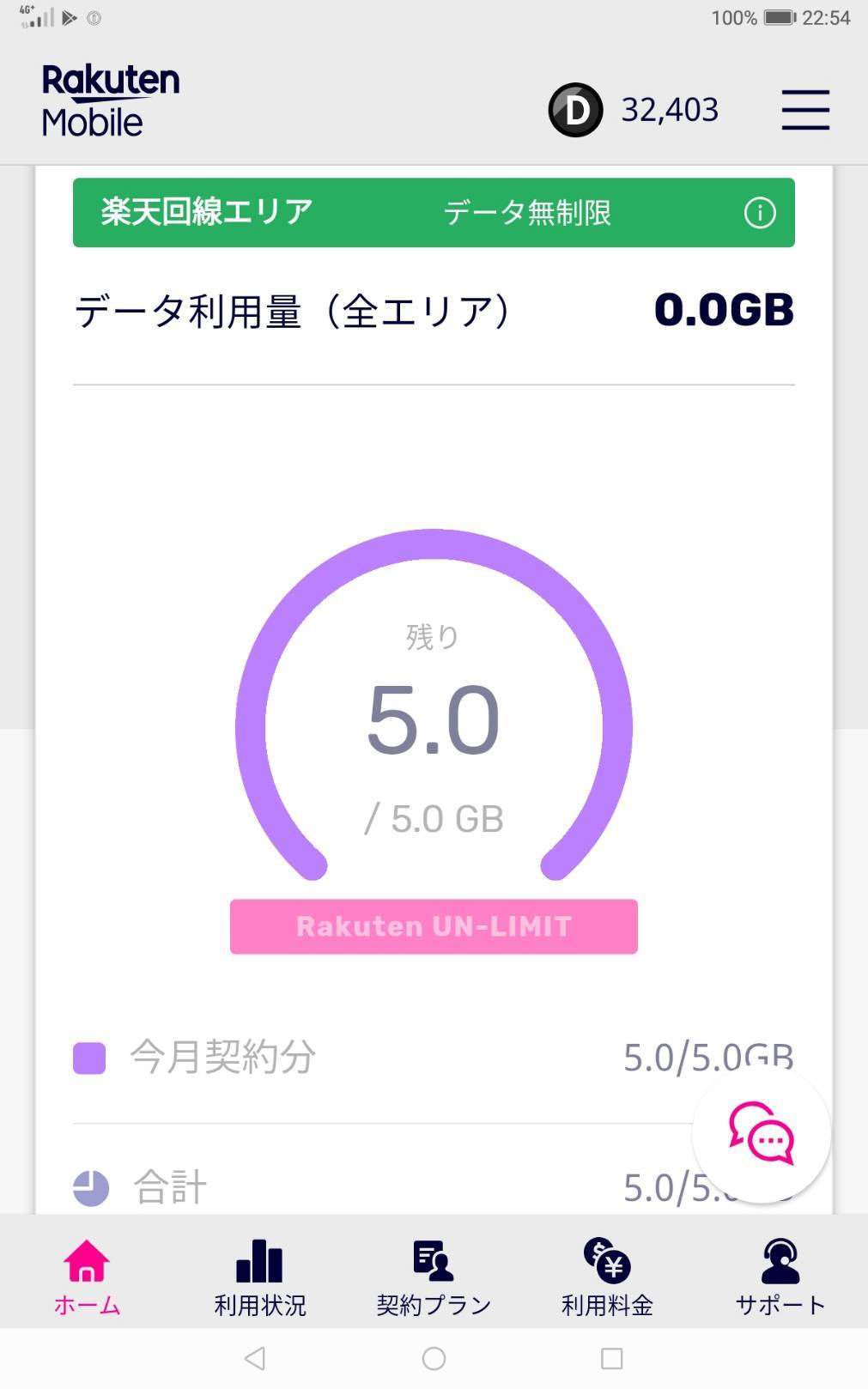Tap the D rank badge icon
The height and width of the screenshot is (1389, 868).
(x=575, y=110)
